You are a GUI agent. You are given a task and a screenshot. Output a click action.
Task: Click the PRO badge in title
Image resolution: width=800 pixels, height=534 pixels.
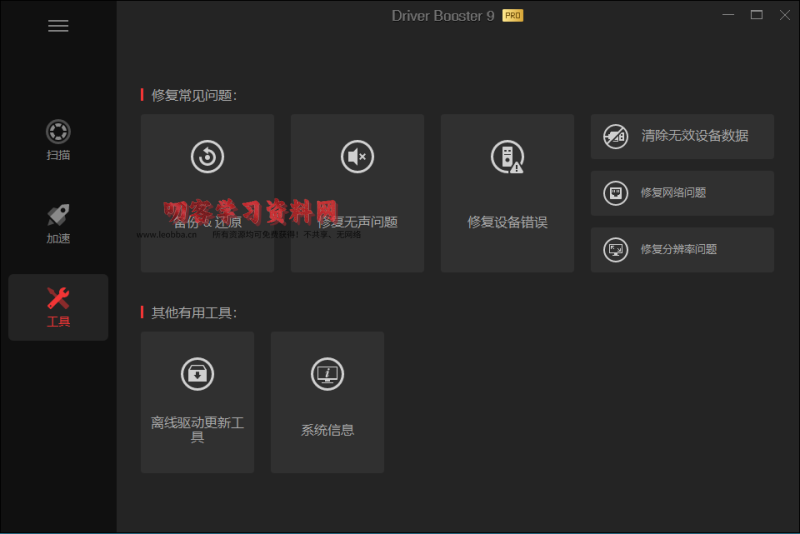[513, 16]
